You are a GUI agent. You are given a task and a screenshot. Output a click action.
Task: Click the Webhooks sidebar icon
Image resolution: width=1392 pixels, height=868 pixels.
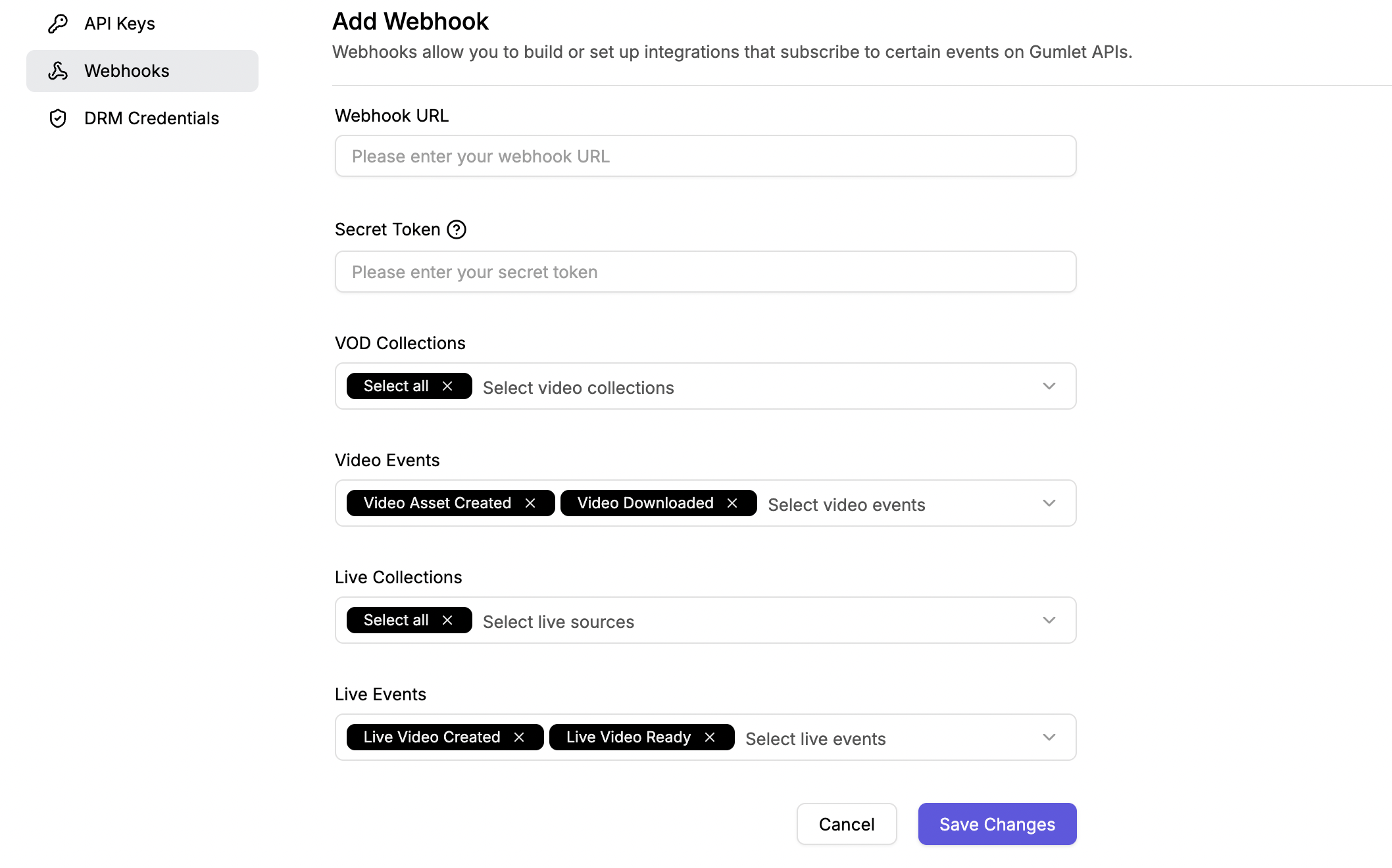point(58,71)
